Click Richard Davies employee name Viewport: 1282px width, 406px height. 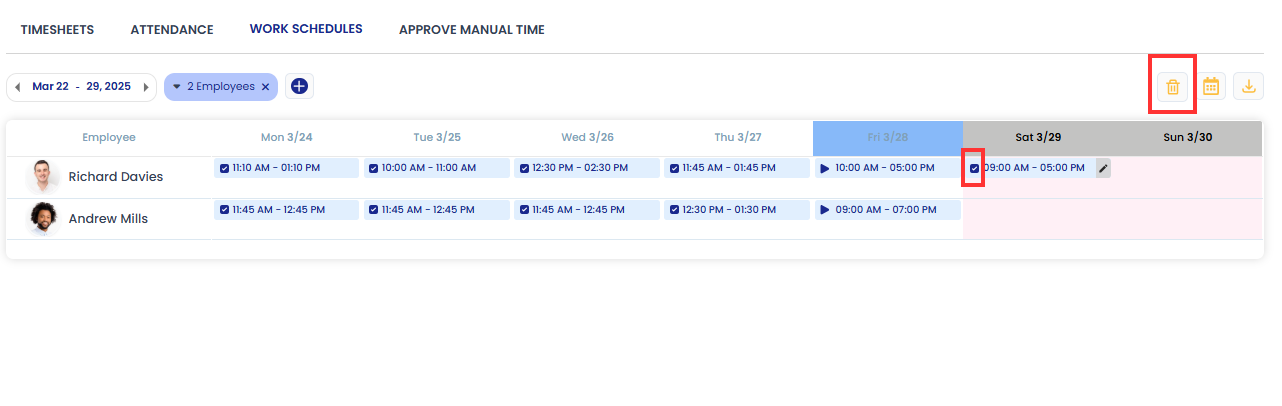click(x=115, y=177)
